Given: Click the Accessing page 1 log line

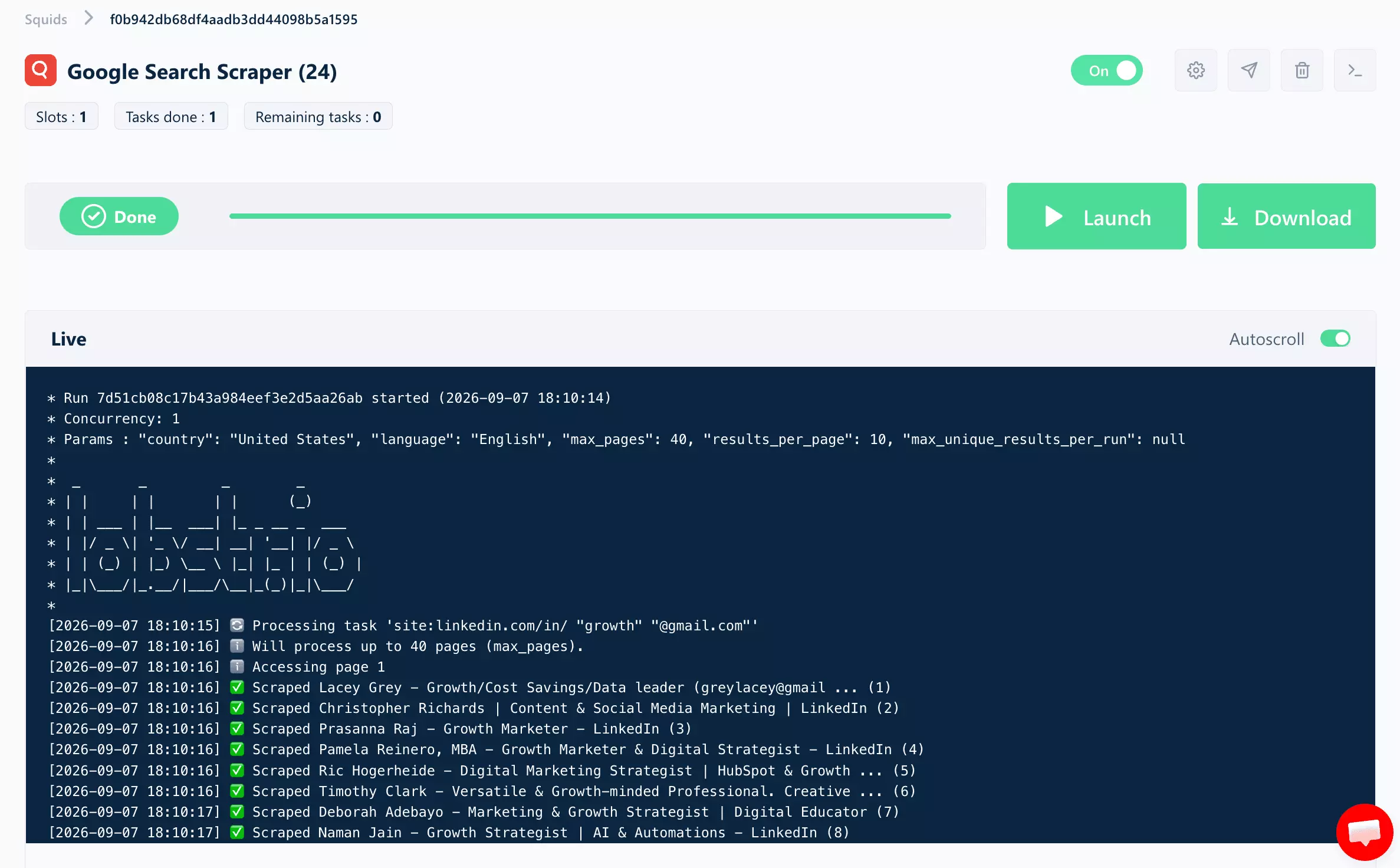Looking at the screenshot, I should click(216, 667).
